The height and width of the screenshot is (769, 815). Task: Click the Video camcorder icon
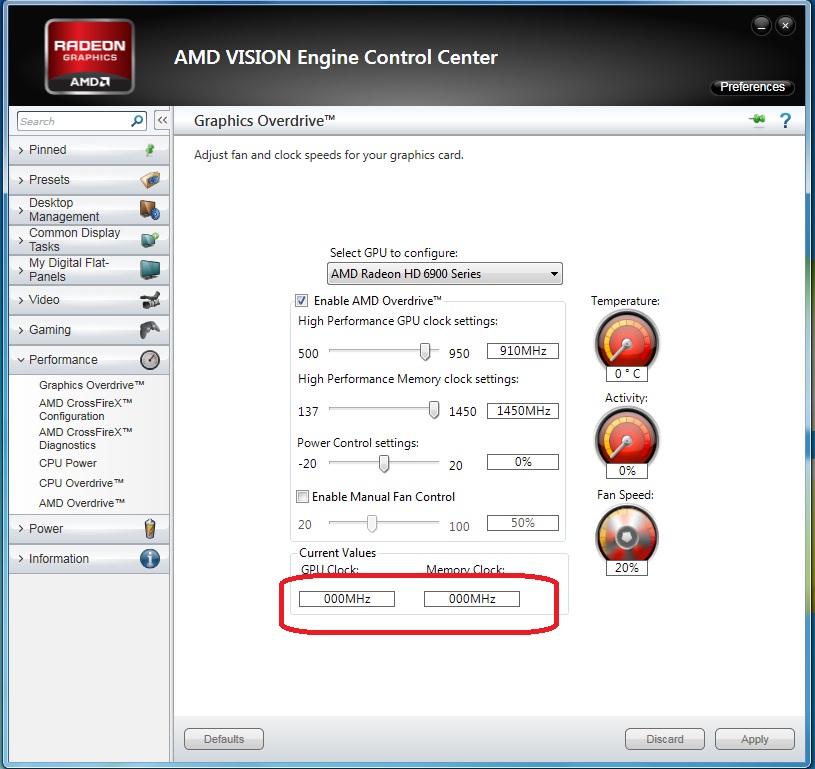pyautogui.click(x=150, y=300)
